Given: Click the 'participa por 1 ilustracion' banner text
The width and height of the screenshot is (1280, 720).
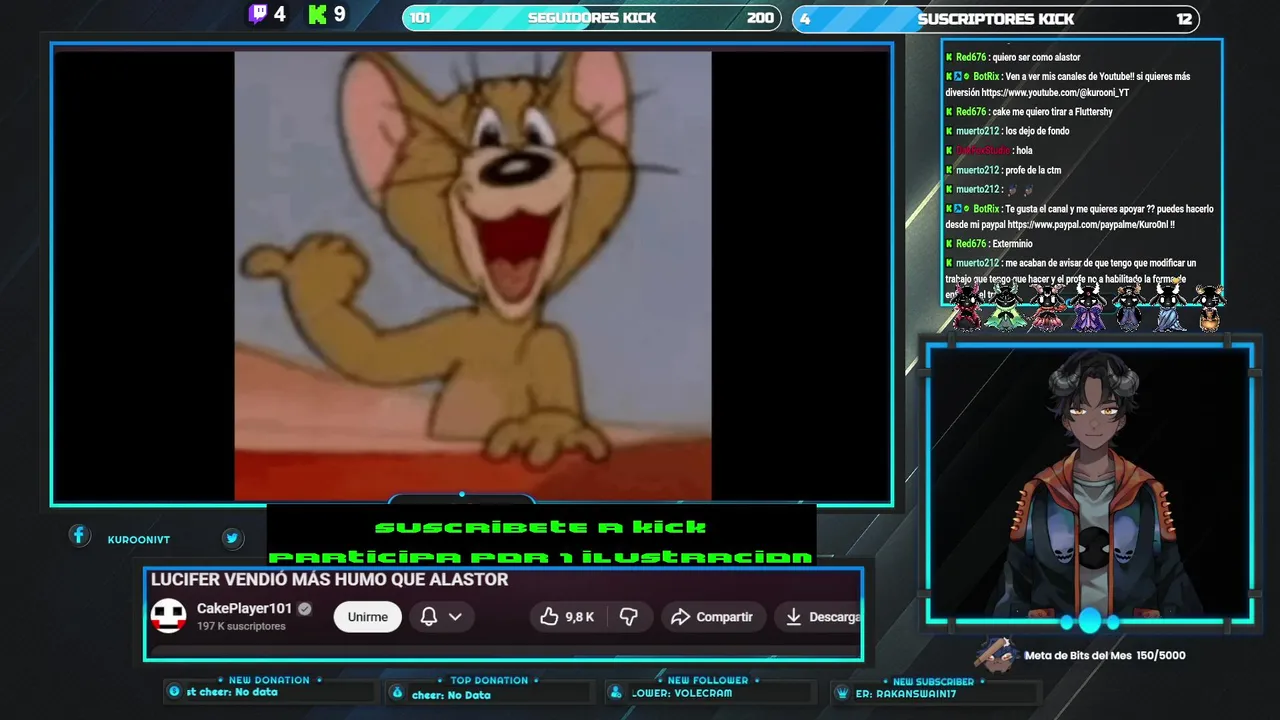Looking at the screenshot, I should [x=540, y=556].
